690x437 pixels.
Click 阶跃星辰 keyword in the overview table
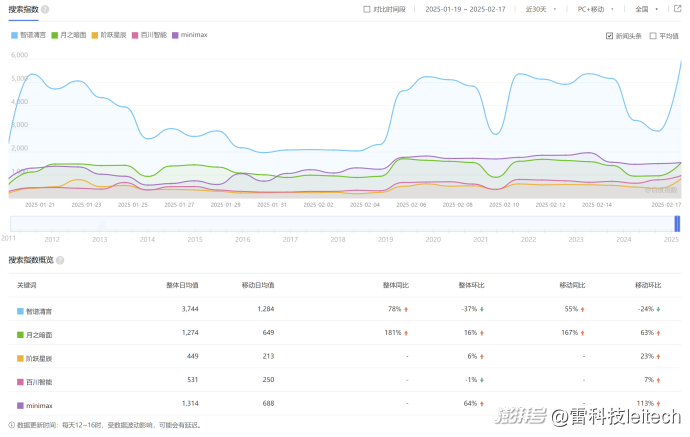(x=39, y=359)
